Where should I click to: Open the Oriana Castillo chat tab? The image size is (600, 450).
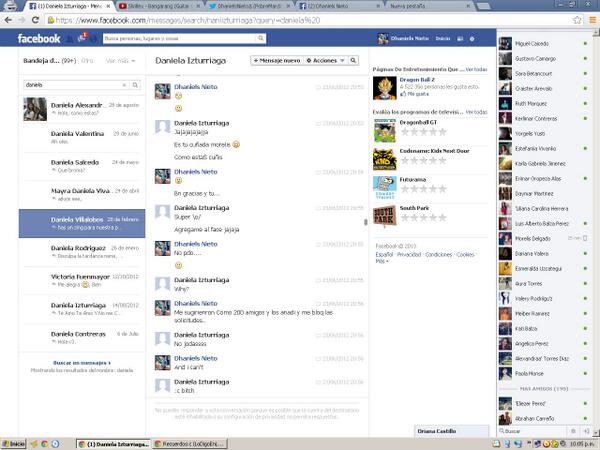pyautogui.click(x=452, y=431)
